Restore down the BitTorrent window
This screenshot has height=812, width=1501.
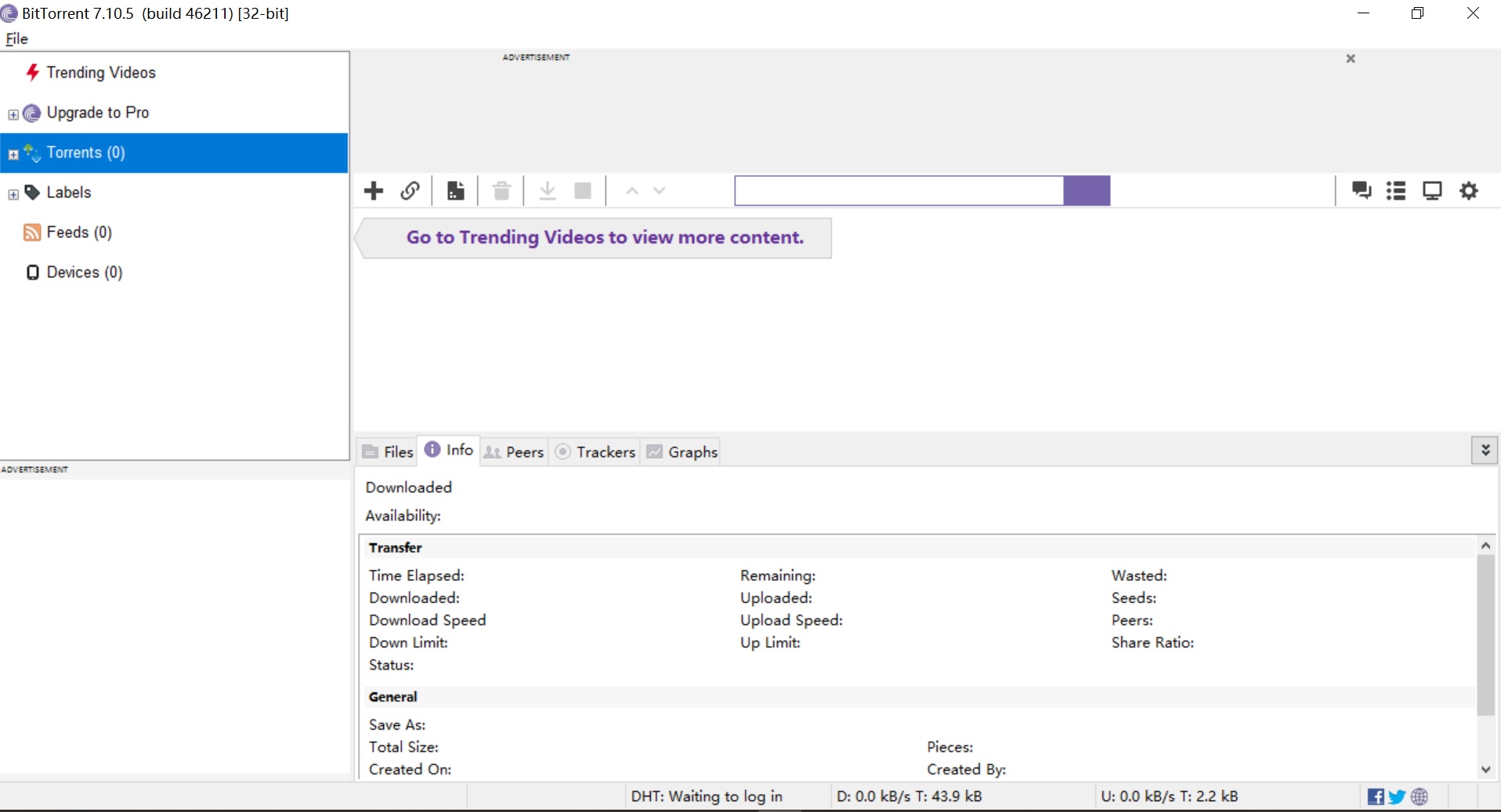(x=1418, y=13)
